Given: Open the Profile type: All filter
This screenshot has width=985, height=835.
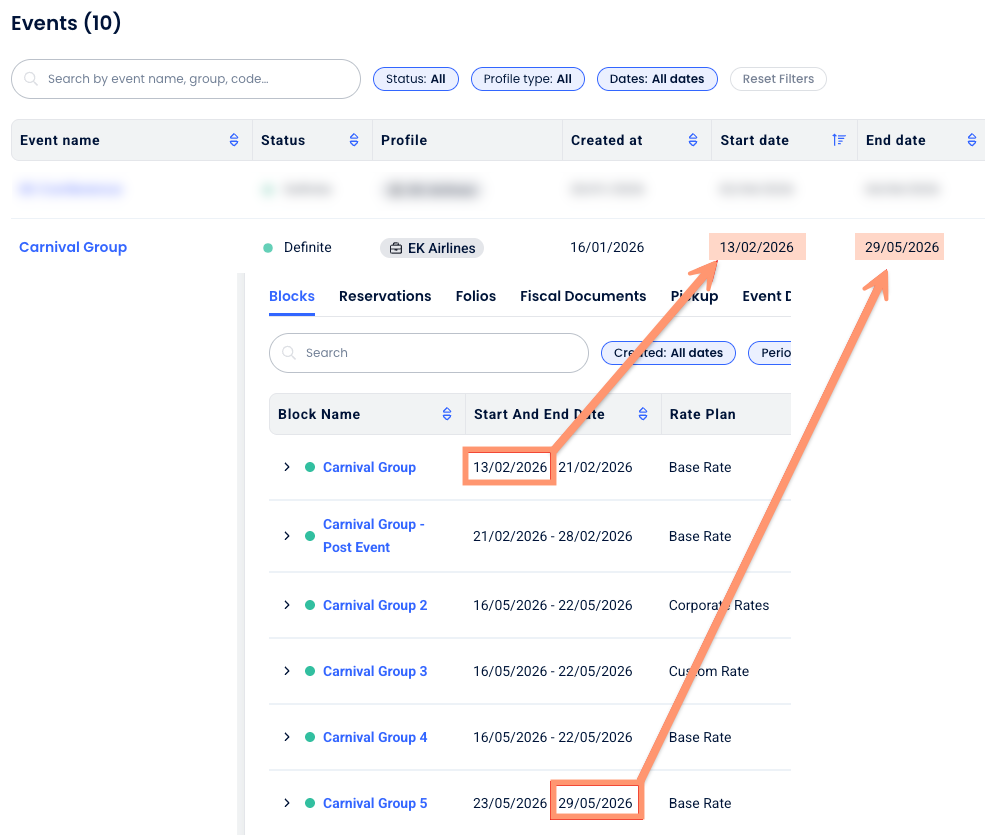Looking at the screenshot, I should (x=527, y=79).
